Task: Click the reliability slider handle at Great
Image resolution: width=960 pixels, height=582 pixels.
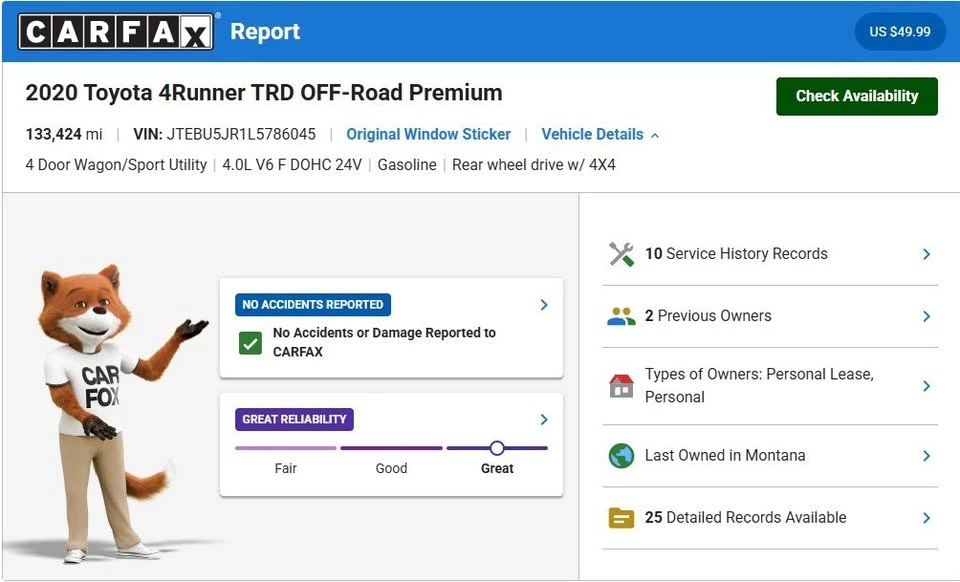Action: [497, 448]
